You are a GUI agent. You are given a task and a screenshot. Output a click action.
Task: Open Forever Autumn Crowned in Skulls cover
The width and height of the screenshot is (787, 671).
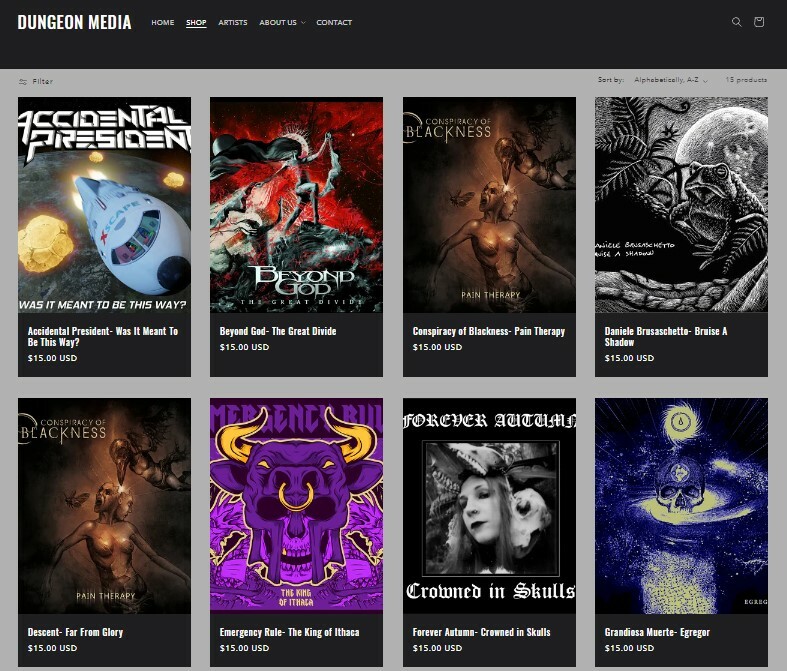489,506
